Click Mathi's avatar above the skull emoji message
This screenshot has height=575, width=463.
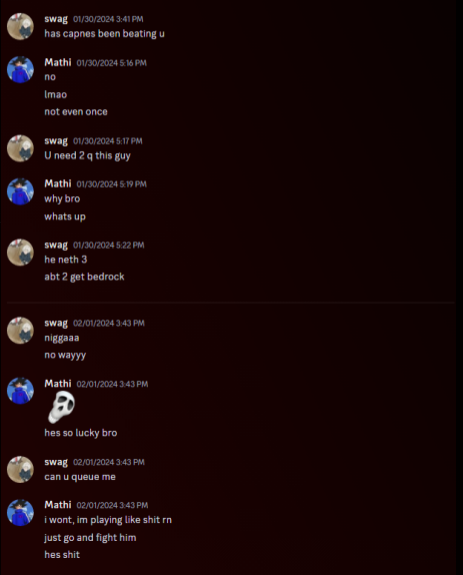tap(21, 391)
